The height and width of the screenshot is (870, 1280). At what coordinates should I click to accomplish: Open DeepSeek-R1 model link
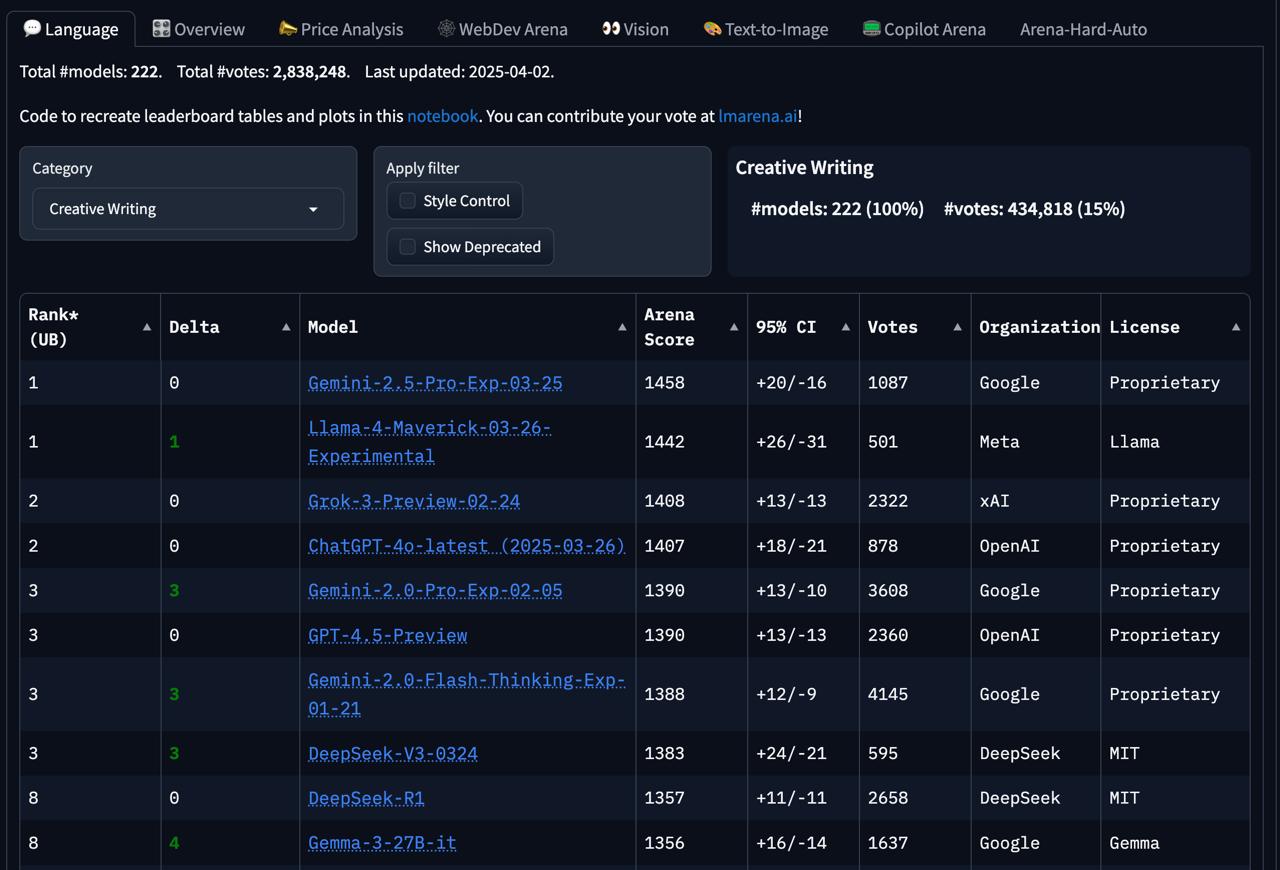pos(366,798)
